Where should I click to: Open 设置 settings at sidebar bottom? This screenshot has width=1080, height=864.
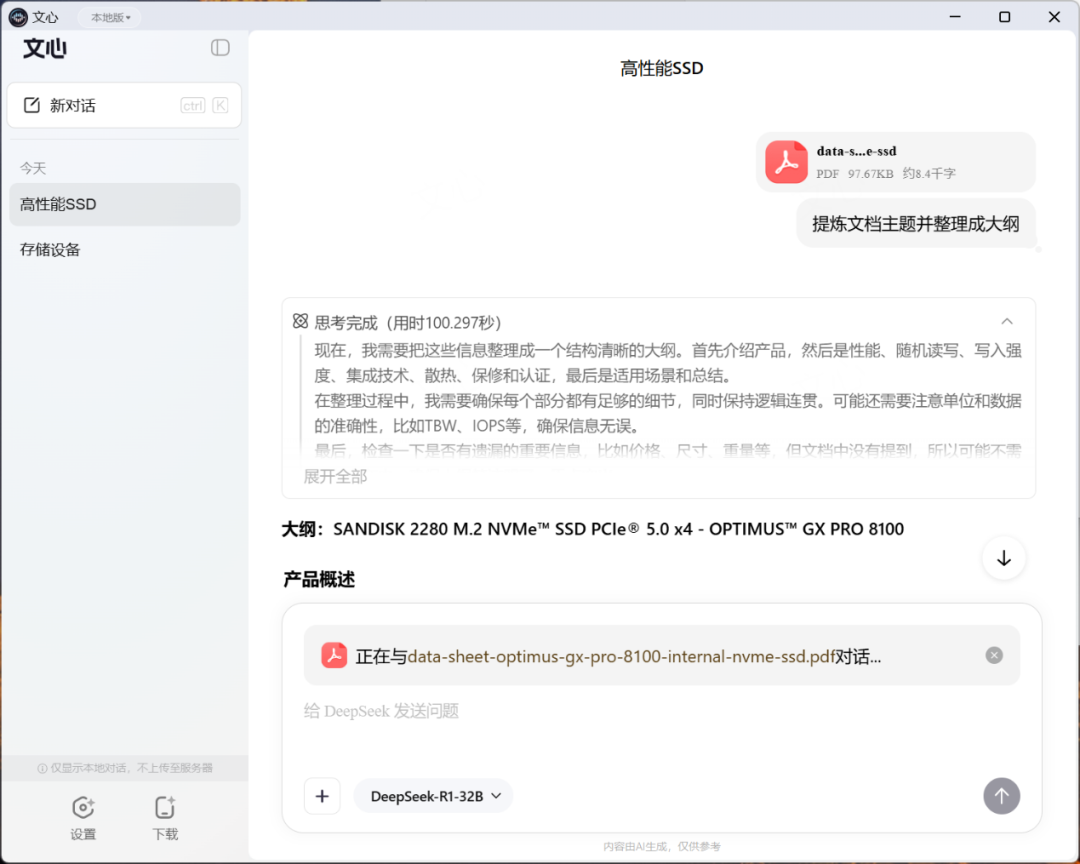(x=83, y=818)
